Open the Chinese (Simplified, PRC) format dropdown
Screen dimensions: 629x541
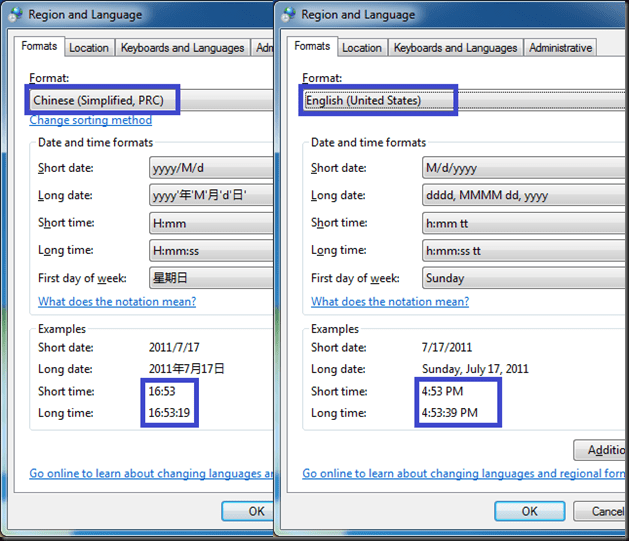point(150,100)
